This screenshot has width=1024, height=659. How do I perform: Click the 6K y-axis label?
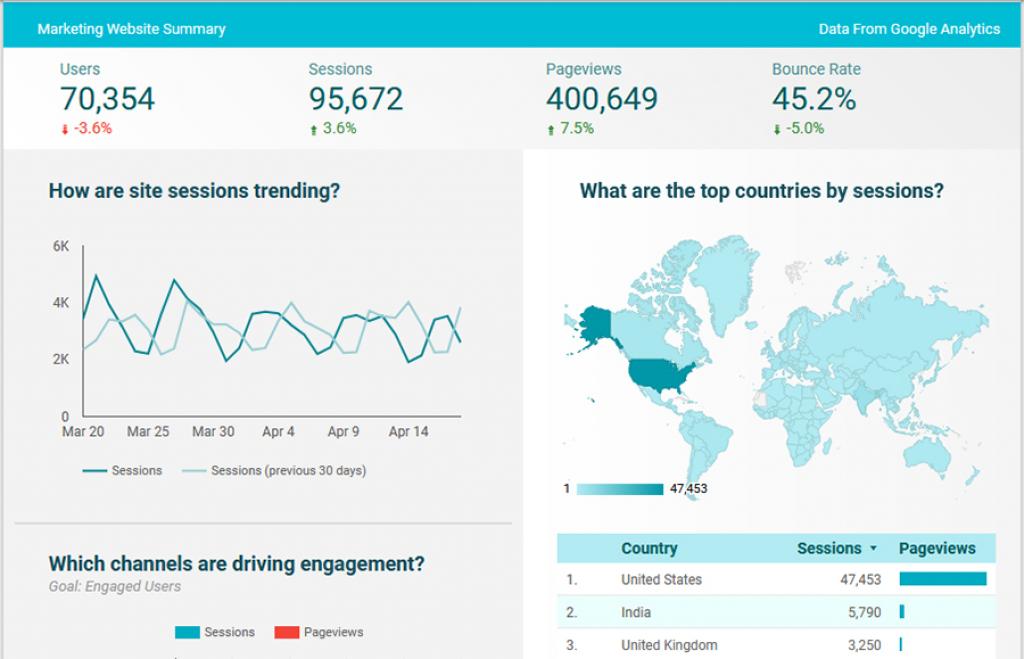(x=61, y=246)
